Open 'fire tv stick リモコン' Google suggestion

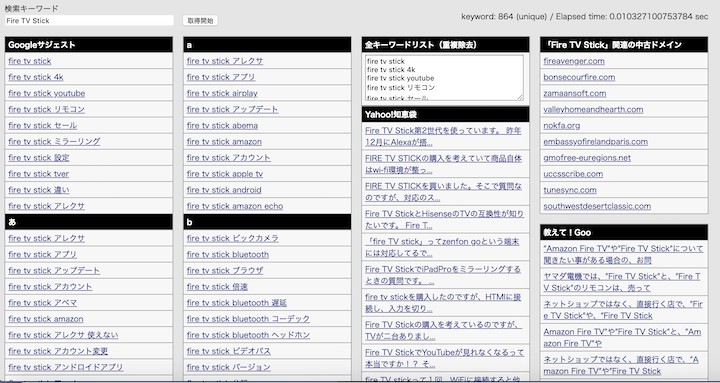point(46,109)
